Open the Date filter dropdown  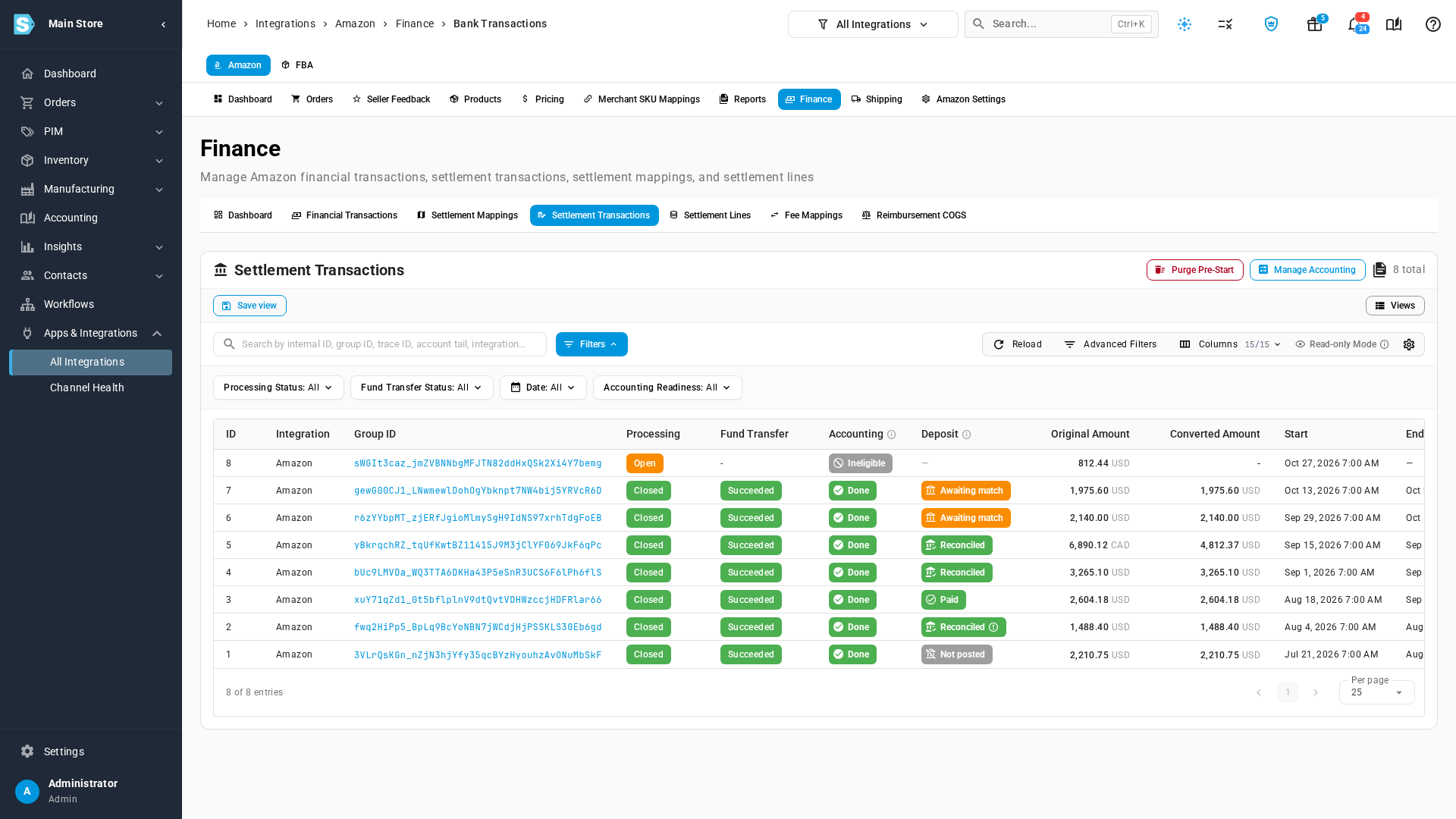pos(543,388)
